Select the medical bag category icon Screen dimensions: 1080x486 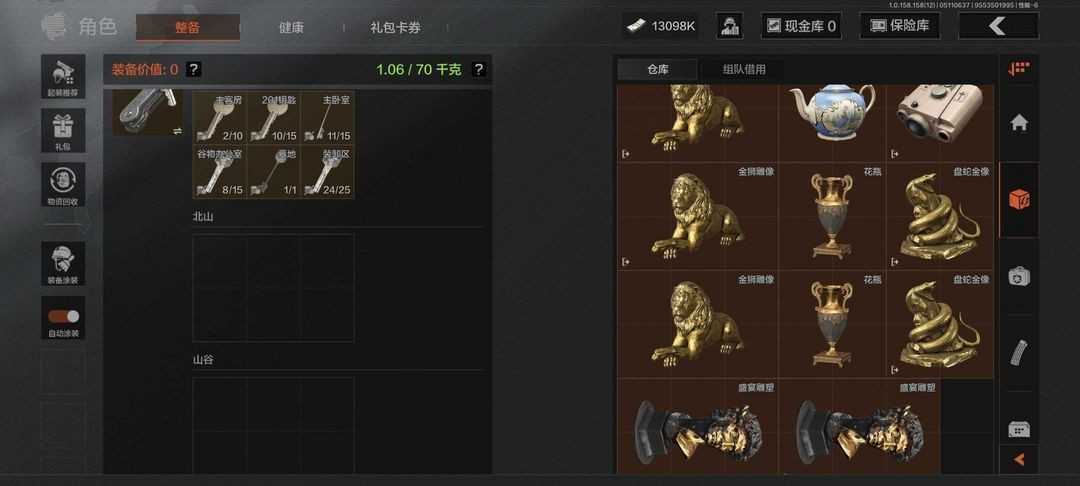[x=1019, y=277]
